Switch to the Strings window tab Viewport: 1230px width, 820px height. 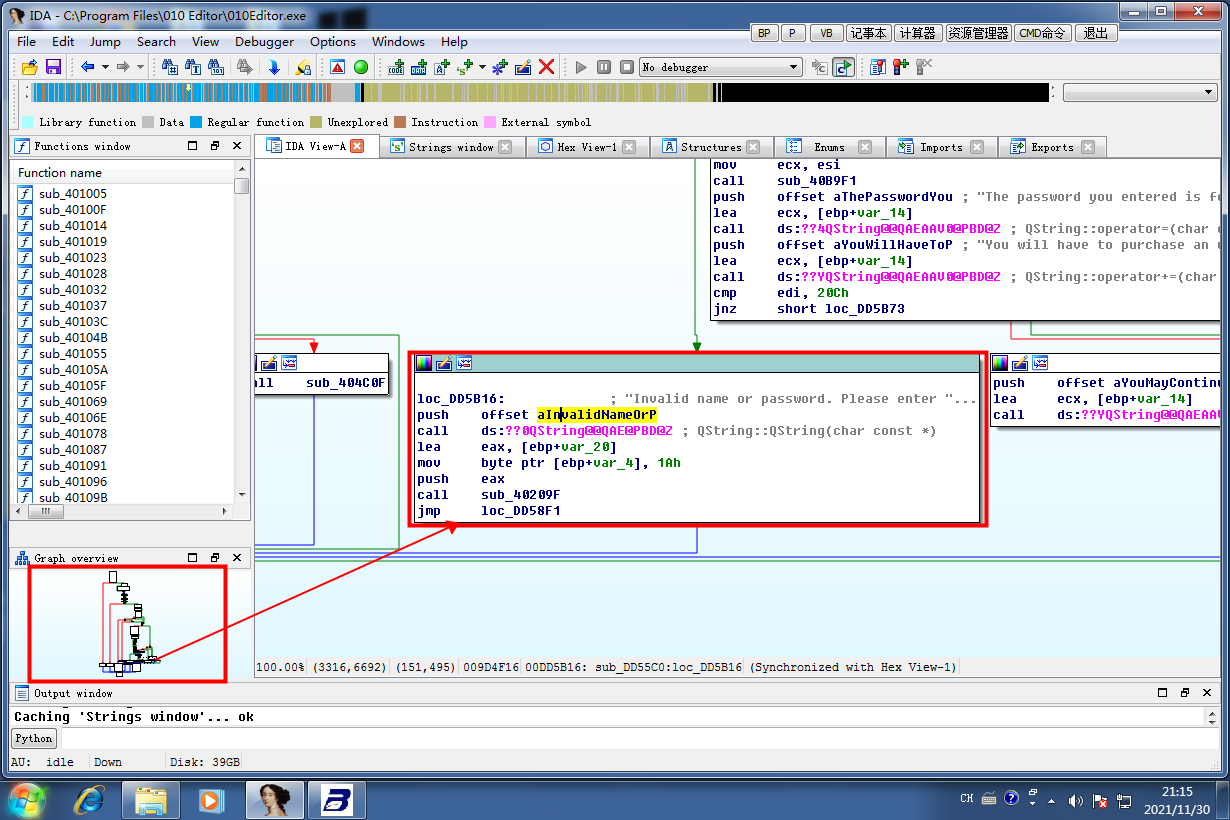point(450,147)
